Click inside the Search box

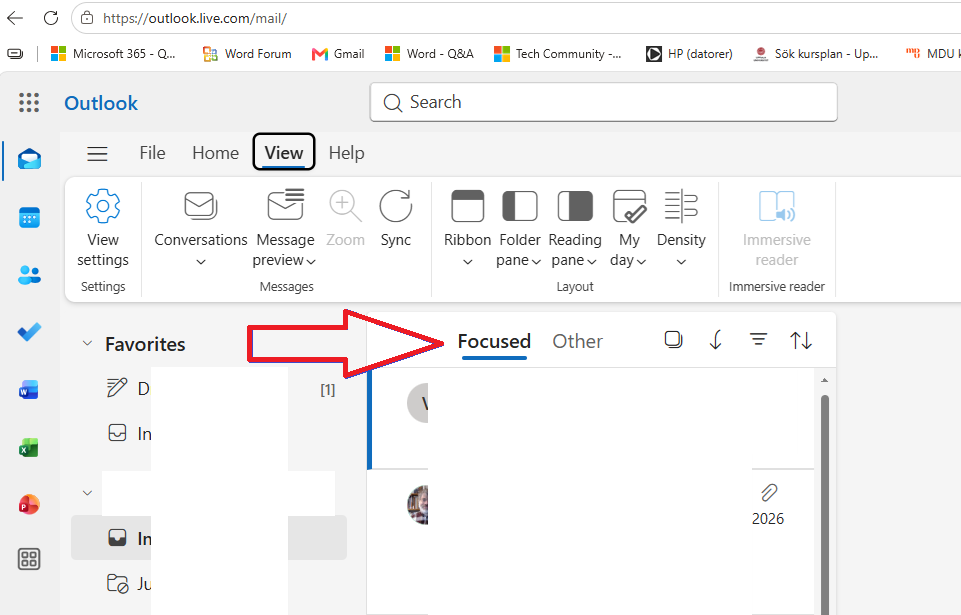(604, 102)
